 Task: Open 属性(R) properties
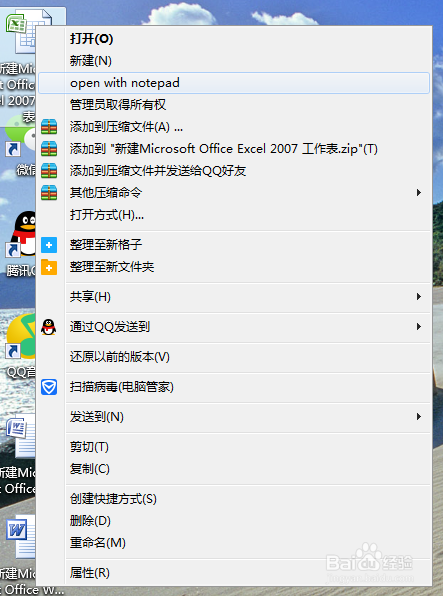234,572
